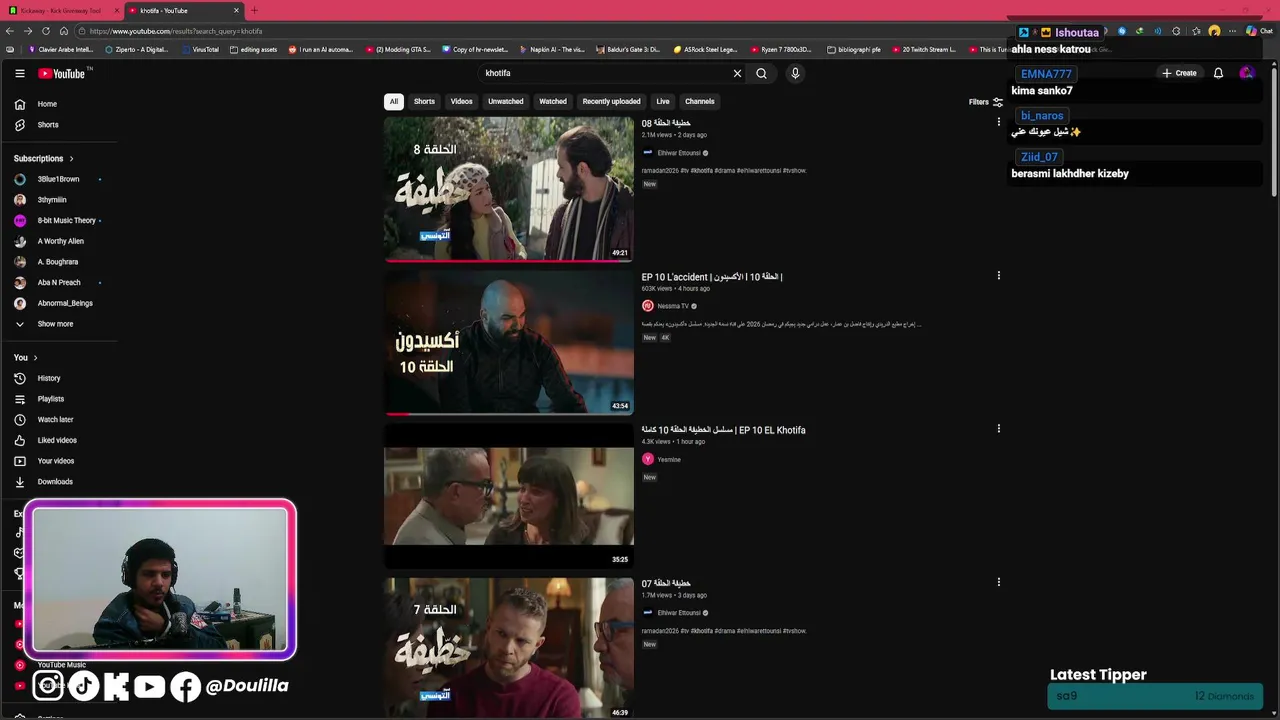Play episode 7 thumbnail video

coord(508,647)
